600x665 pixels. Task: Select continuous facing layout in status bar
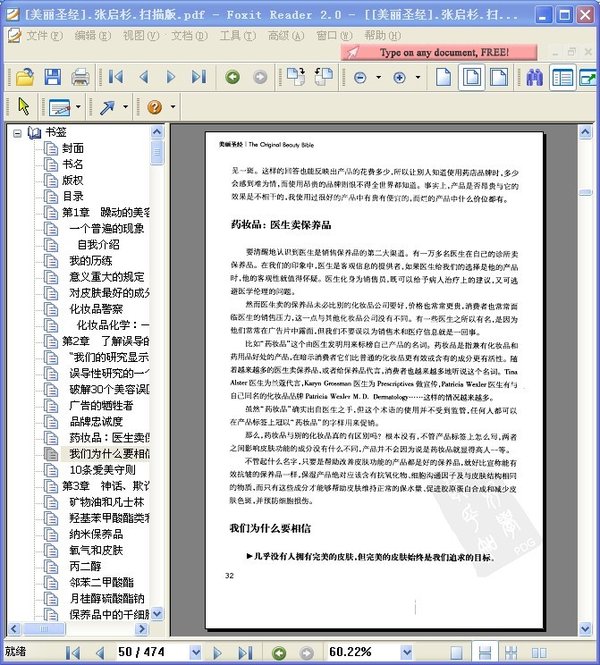point(511,653)
